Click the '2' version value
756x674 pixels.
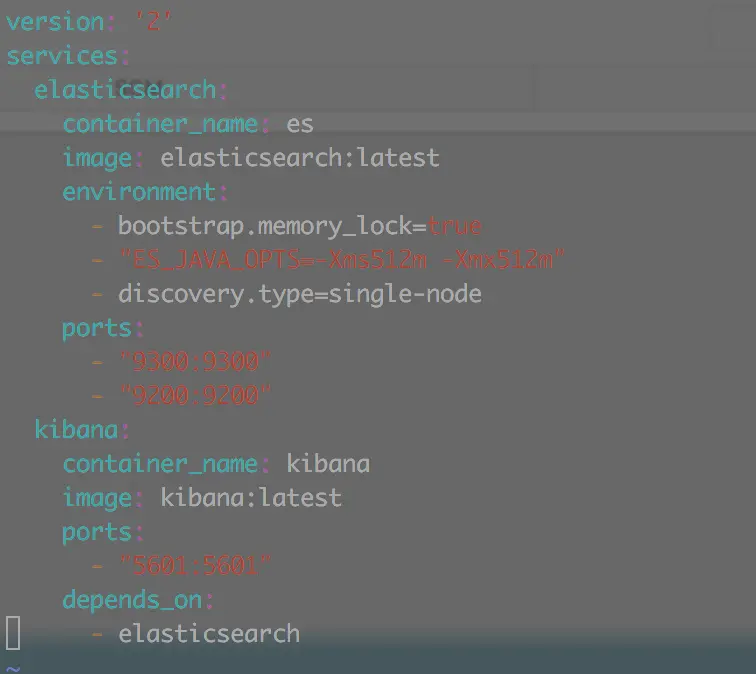pos(153,22)
